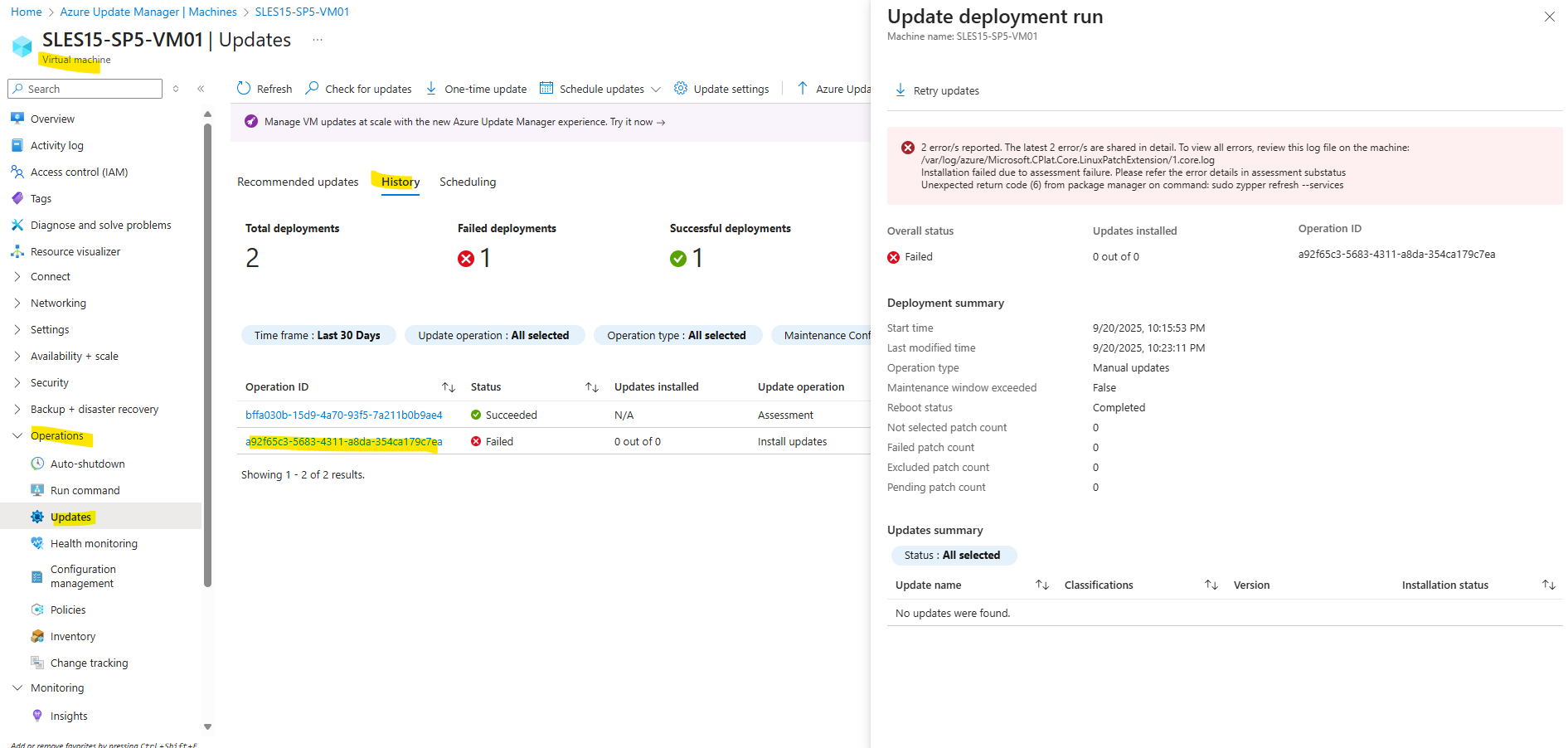Image resolution: width=1568 pixels, height=748 pixels.
Task: Open Update settings gear icon
Action: 681,88
